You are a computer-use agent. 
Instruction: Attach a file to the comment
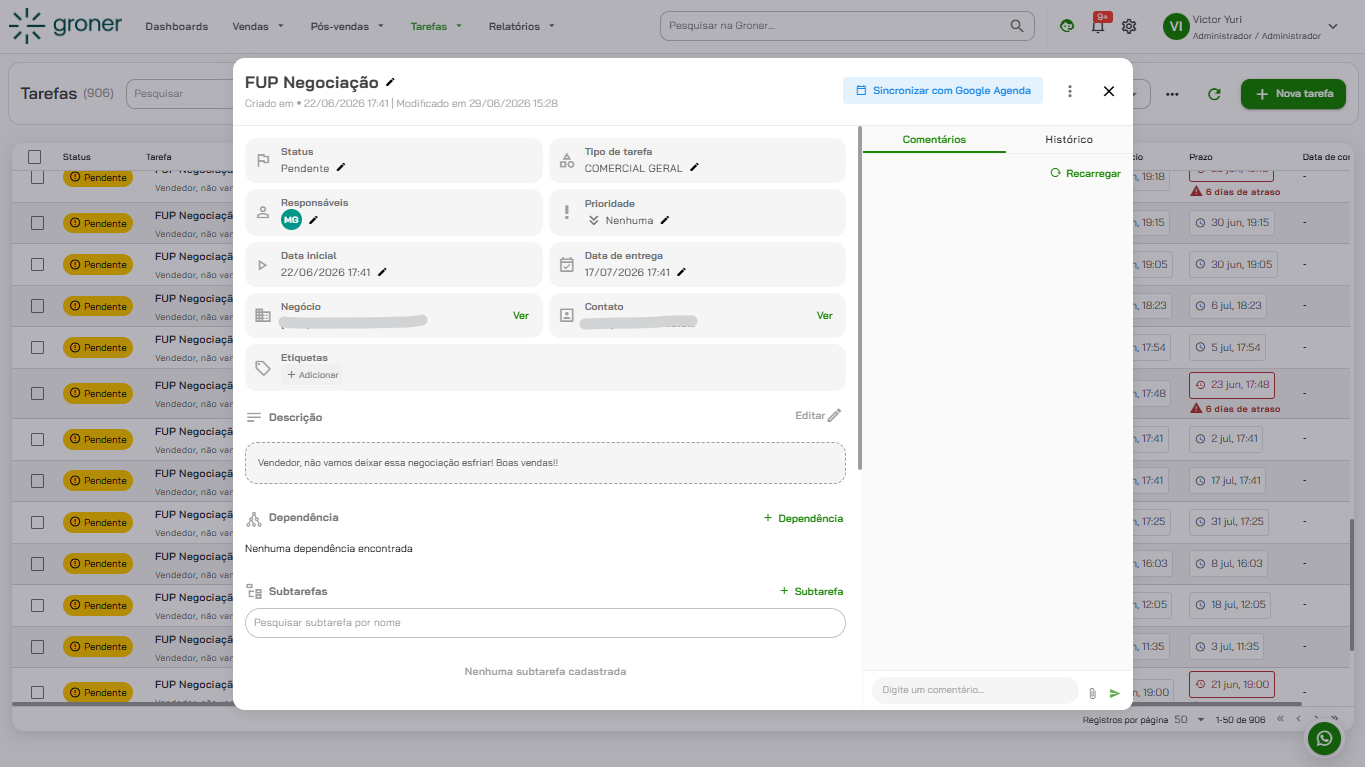(x=1092, y=693)
